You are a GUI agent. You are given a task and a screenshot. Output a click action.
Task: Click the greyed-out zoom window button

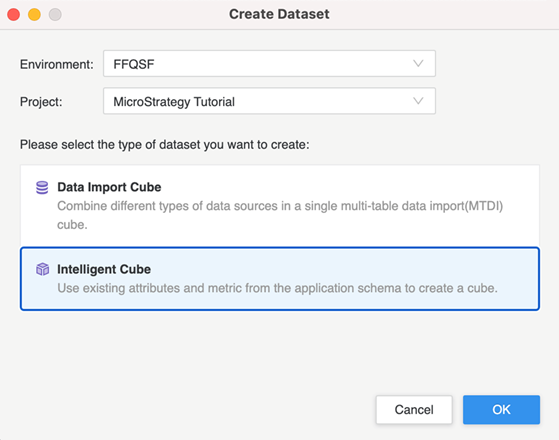click(55, 15)
